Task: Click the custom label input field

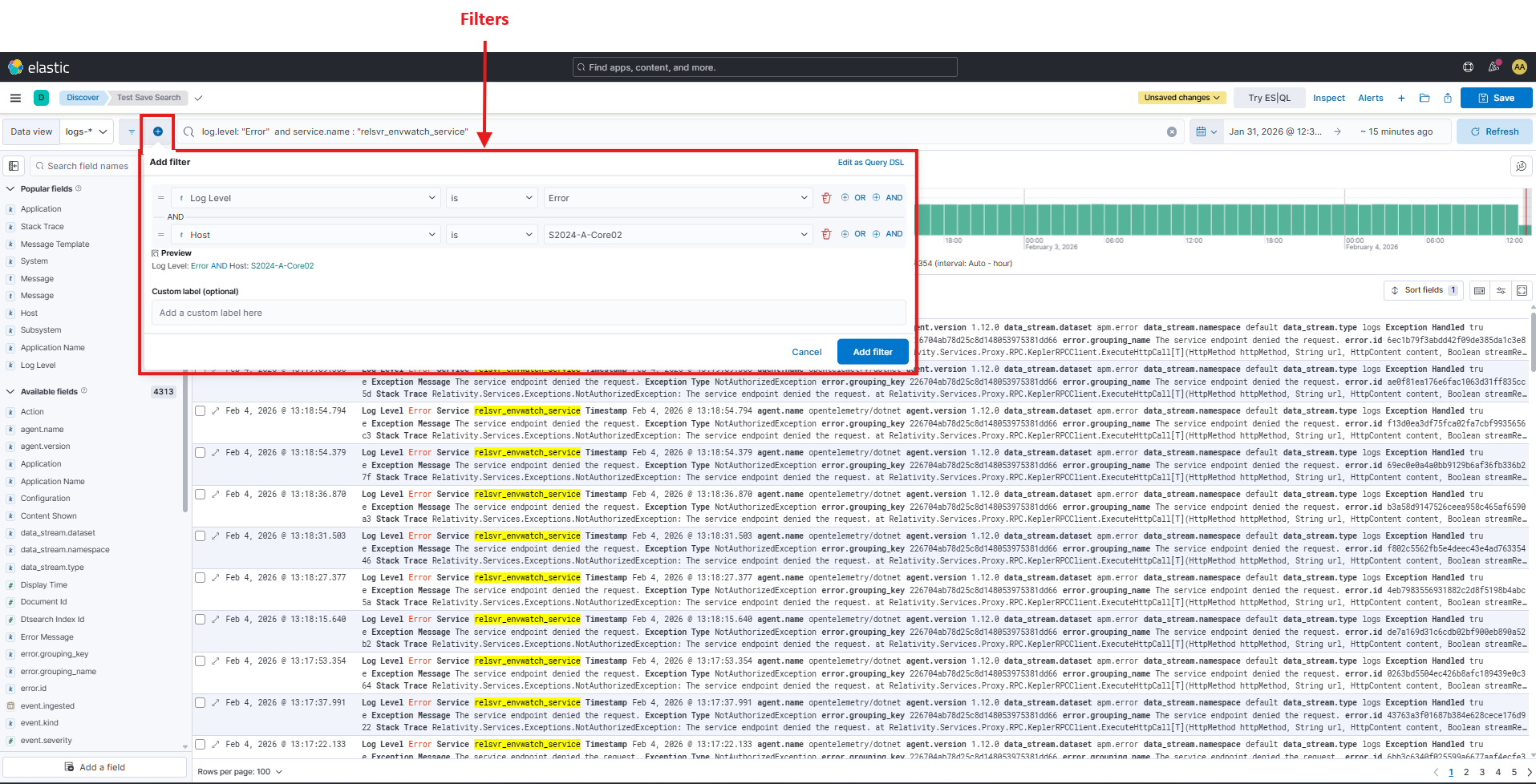Action: pyautogui.click(x=529, y=313)
